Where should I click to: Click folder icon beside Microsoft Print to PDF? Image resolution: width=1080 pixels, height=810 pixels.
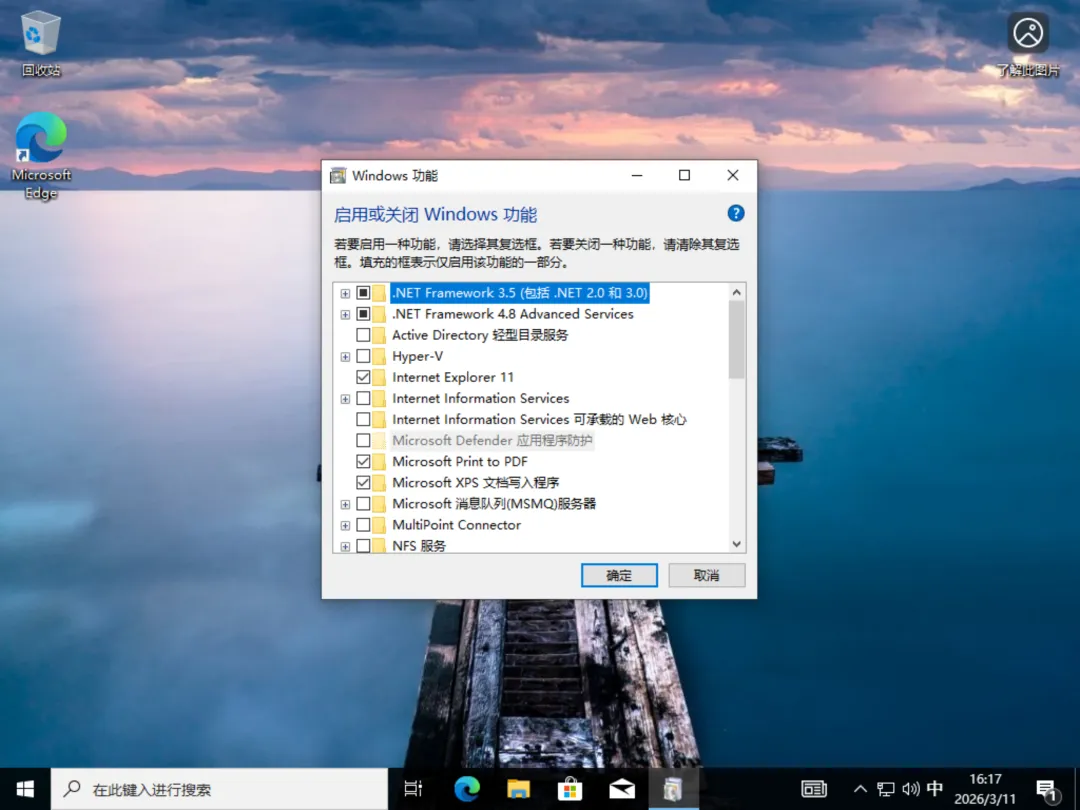tap(380, 461)
